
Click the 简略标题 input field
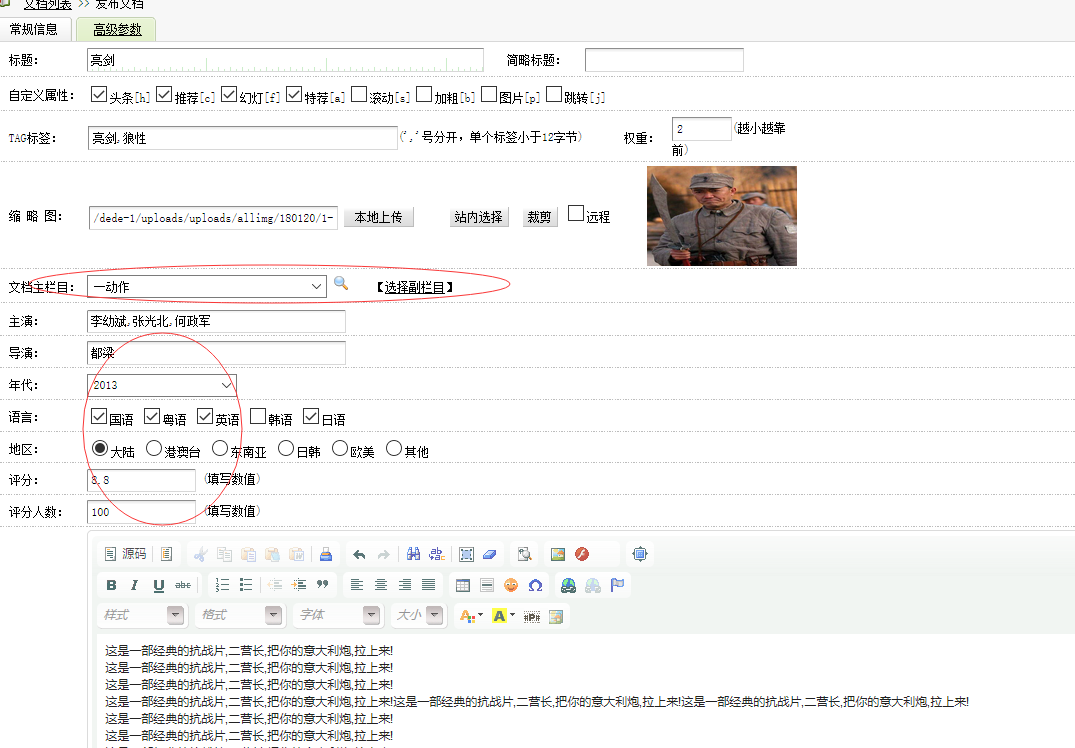(x=664, y=60)
